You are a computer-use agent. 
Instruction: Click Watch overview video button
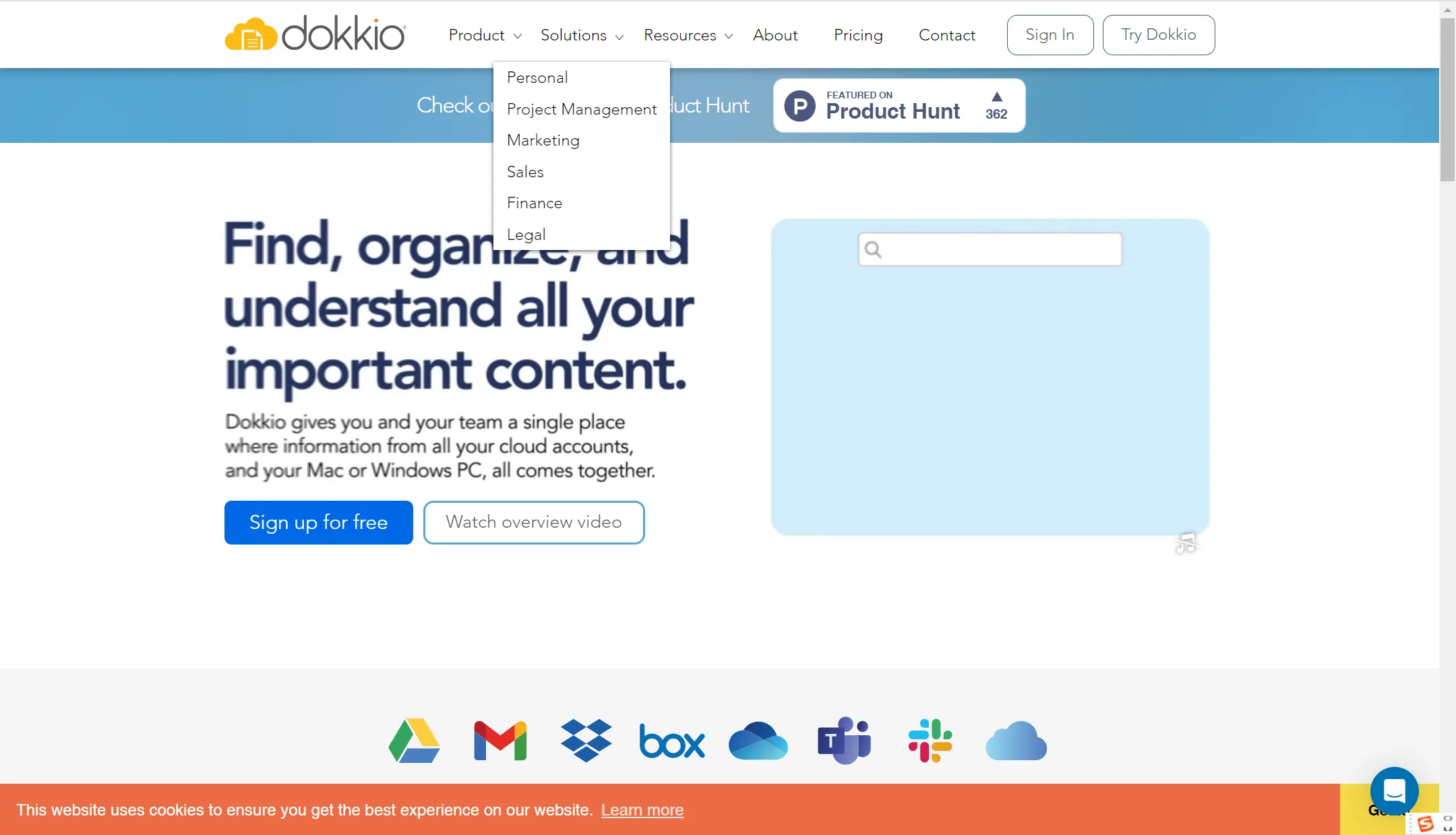(x=534, y=522)
